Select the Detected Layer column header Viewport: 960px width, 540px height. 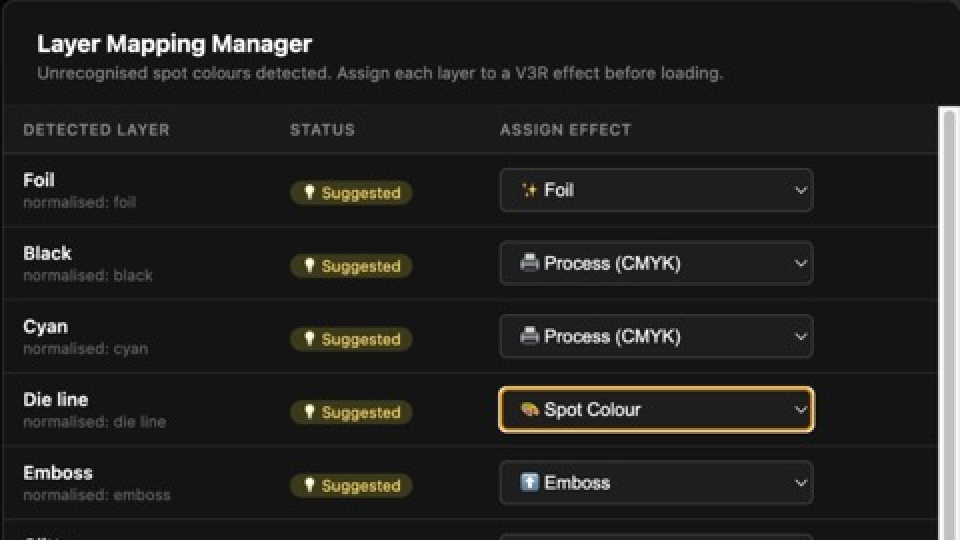pos(96,130)
